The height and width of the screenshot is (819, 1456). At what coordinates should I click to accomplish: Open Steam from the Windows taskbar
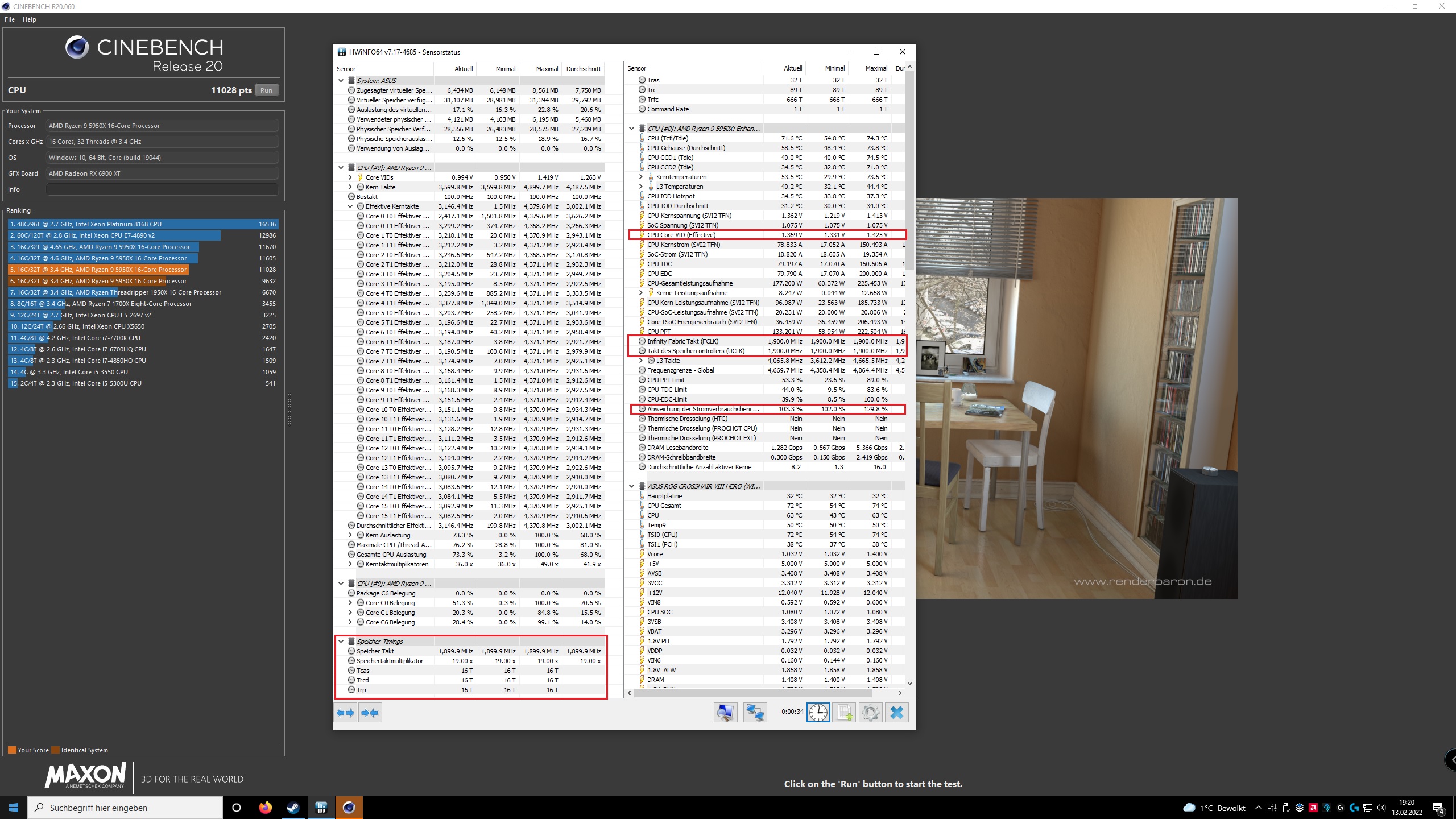293,808
